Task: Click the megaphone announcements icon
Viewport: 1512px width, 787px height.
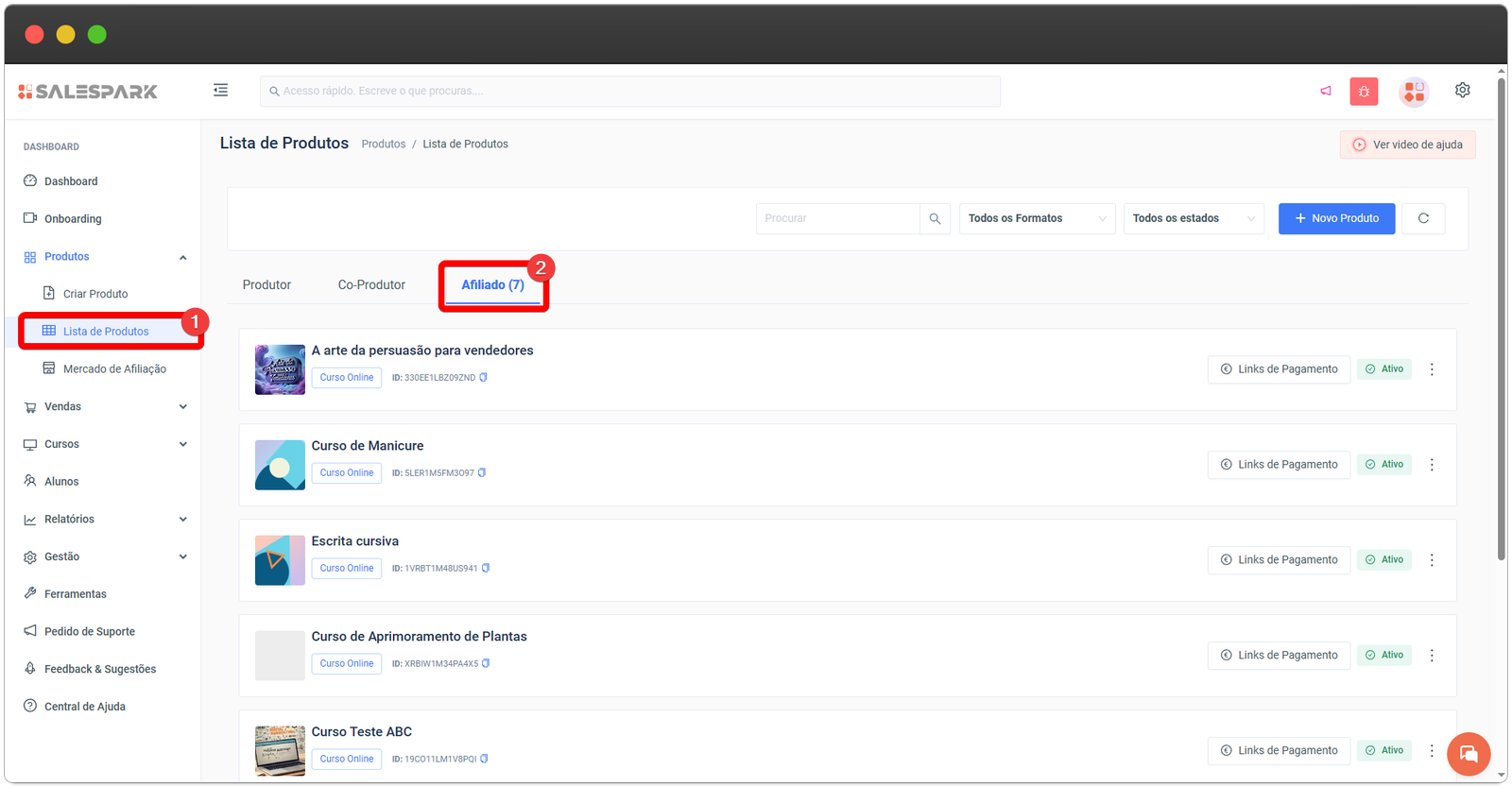Action: pos(1326,91)
